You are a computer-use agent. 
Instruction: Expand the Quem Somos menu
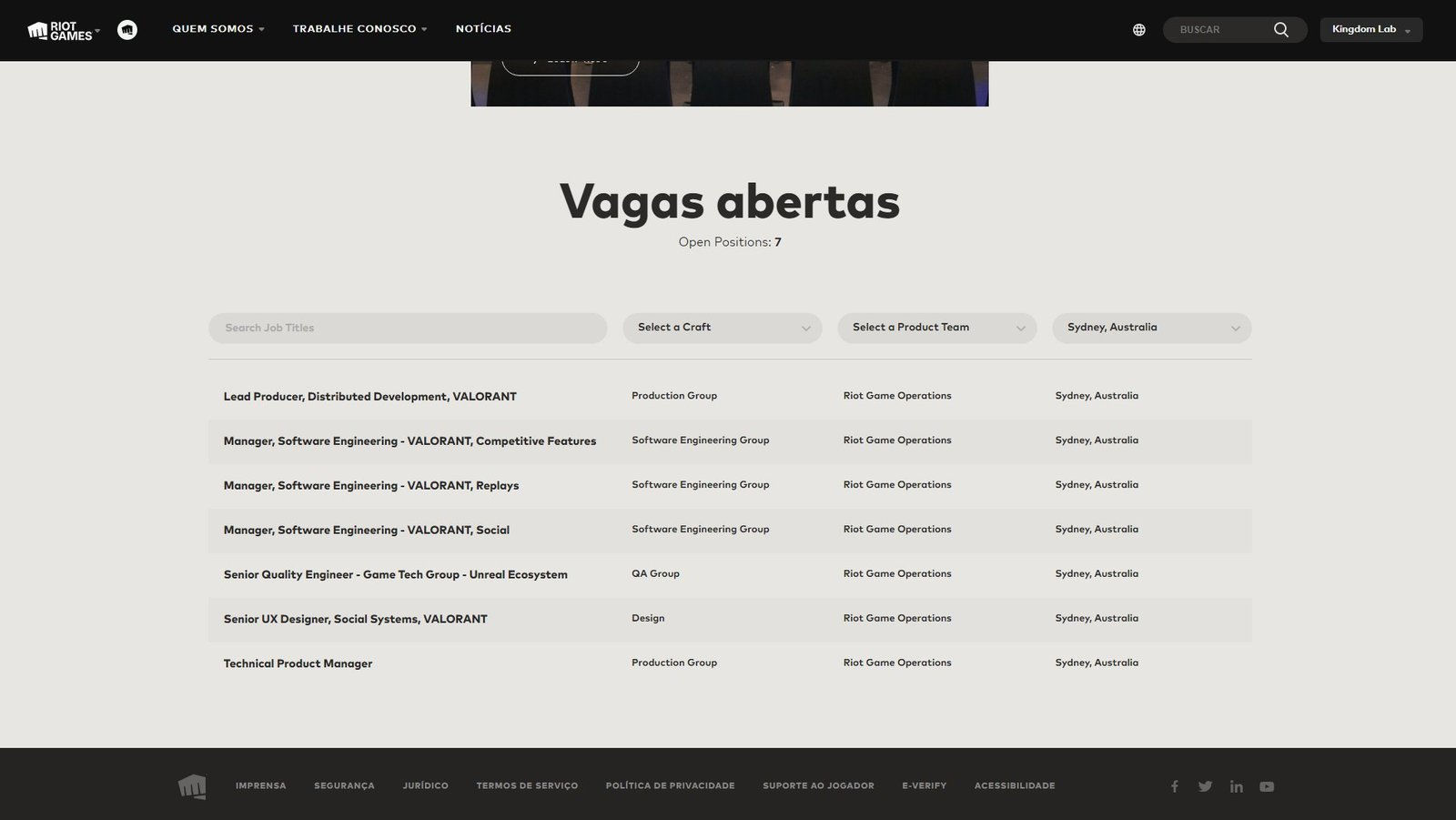point(218,29)
